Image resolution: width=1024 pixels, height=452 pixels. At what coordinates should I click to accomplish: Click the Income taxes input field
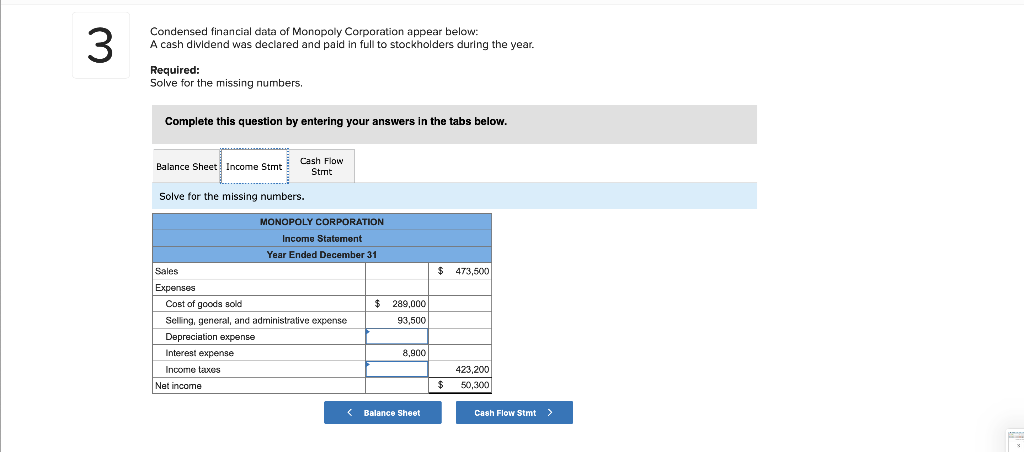pos(396,369)
